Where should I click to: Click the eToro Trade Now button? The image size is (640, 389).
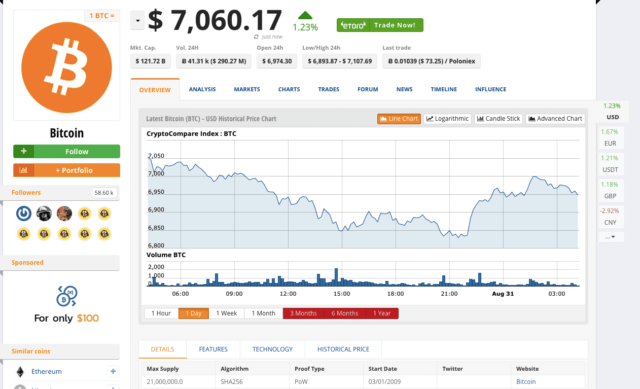pos(380,25)
